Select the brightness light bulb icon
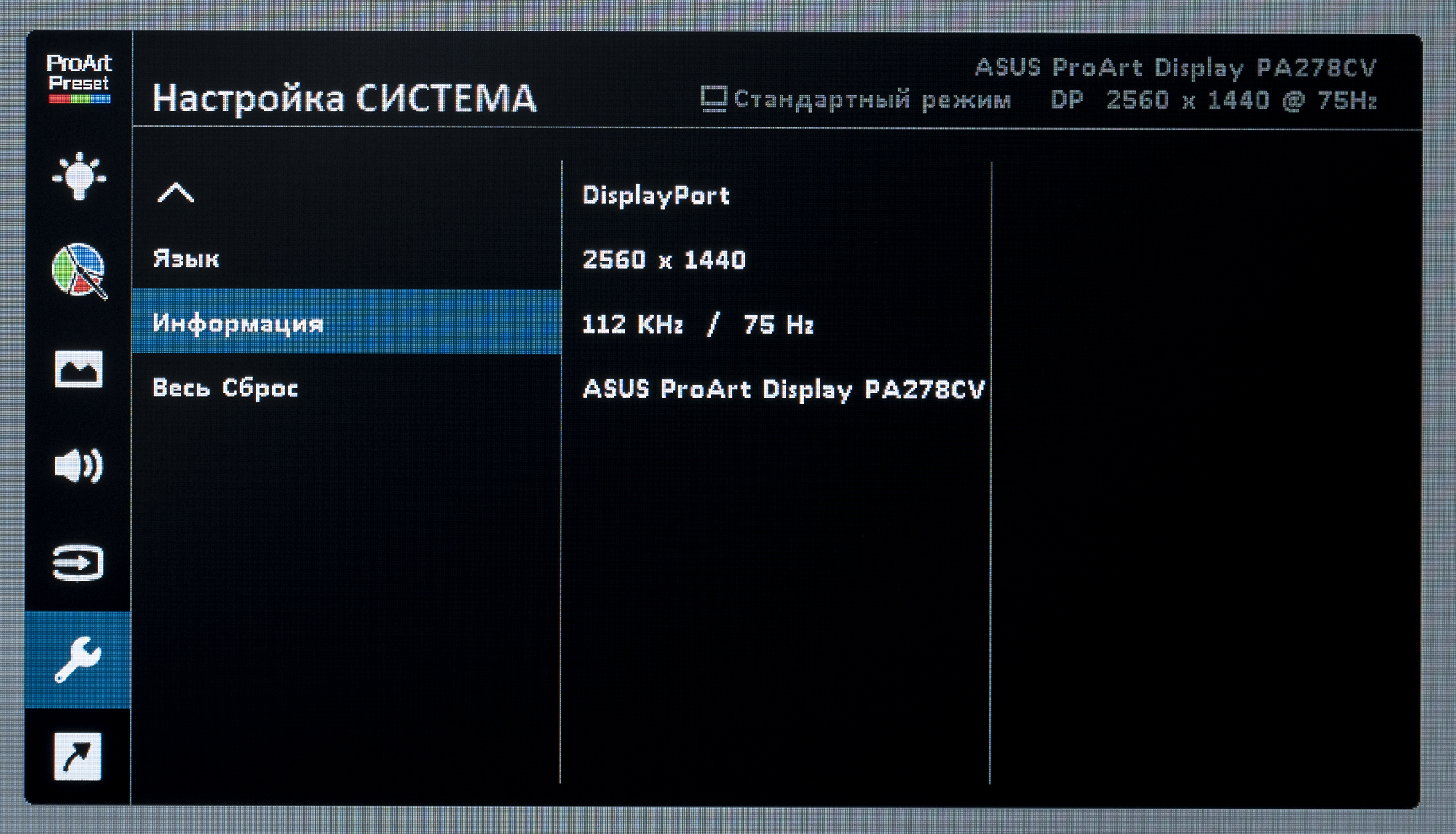1456x834 pixels. tap(79, 176)
